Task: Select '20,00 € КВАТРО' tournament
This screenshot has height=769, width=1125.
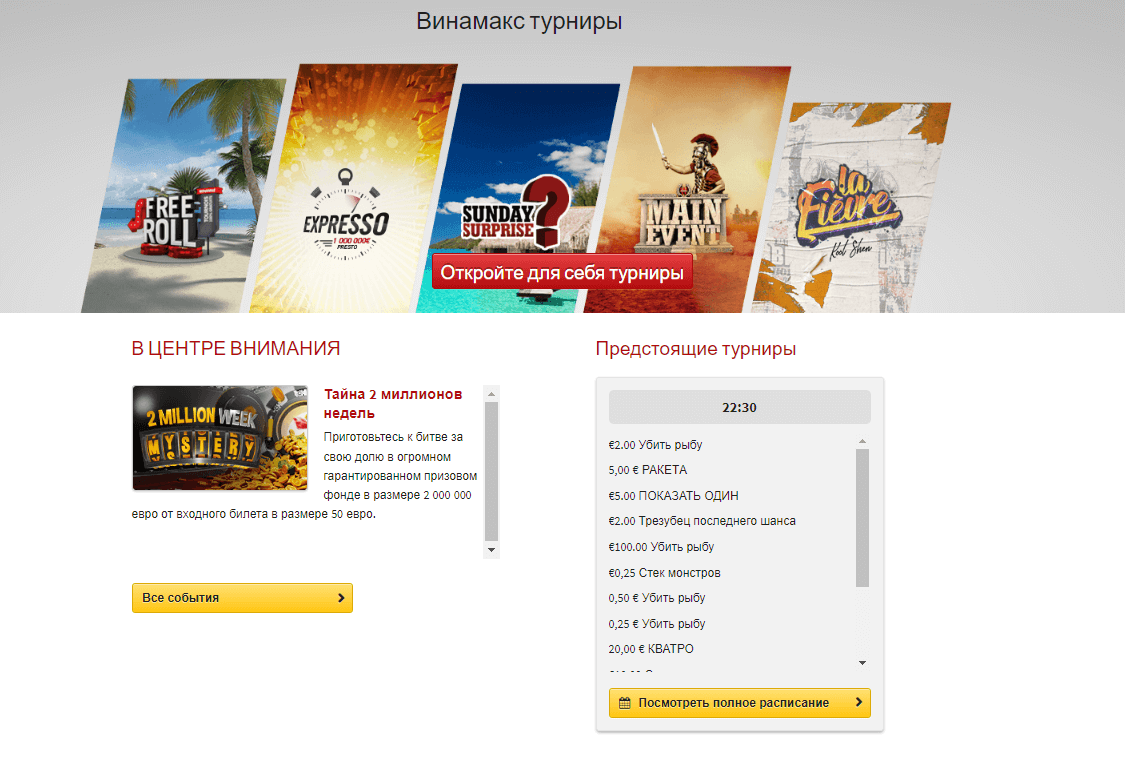Action: pos(651,648)
